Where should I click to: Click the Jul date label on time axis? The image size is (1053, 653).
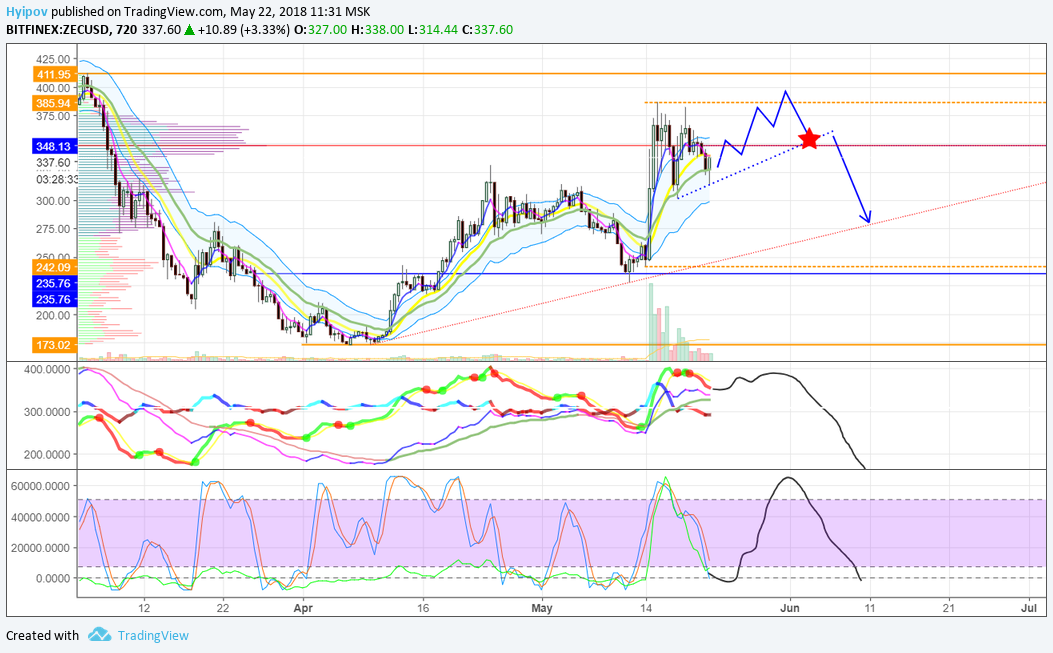1028,608
